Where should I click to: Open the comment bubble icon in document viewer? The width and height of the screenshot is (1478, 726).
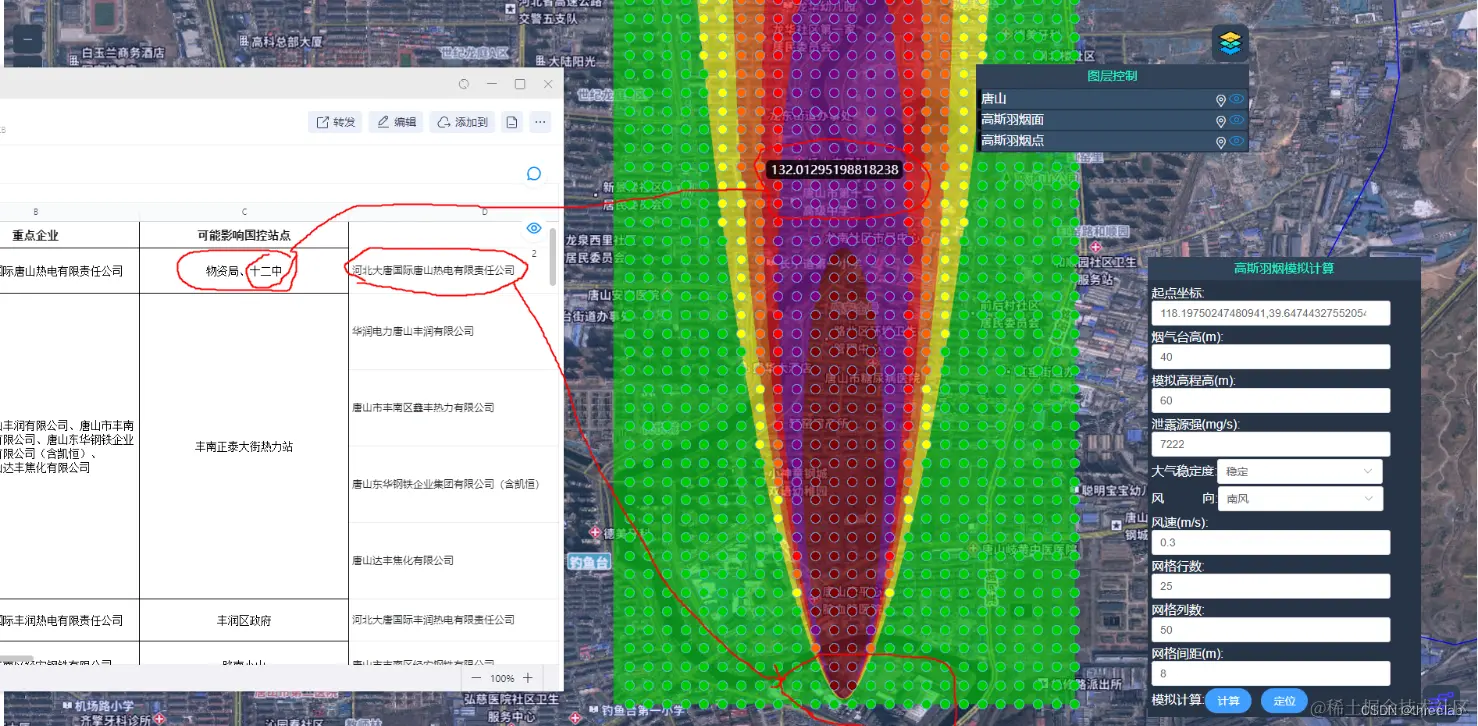pyautogui.click(x=534, y=174)
